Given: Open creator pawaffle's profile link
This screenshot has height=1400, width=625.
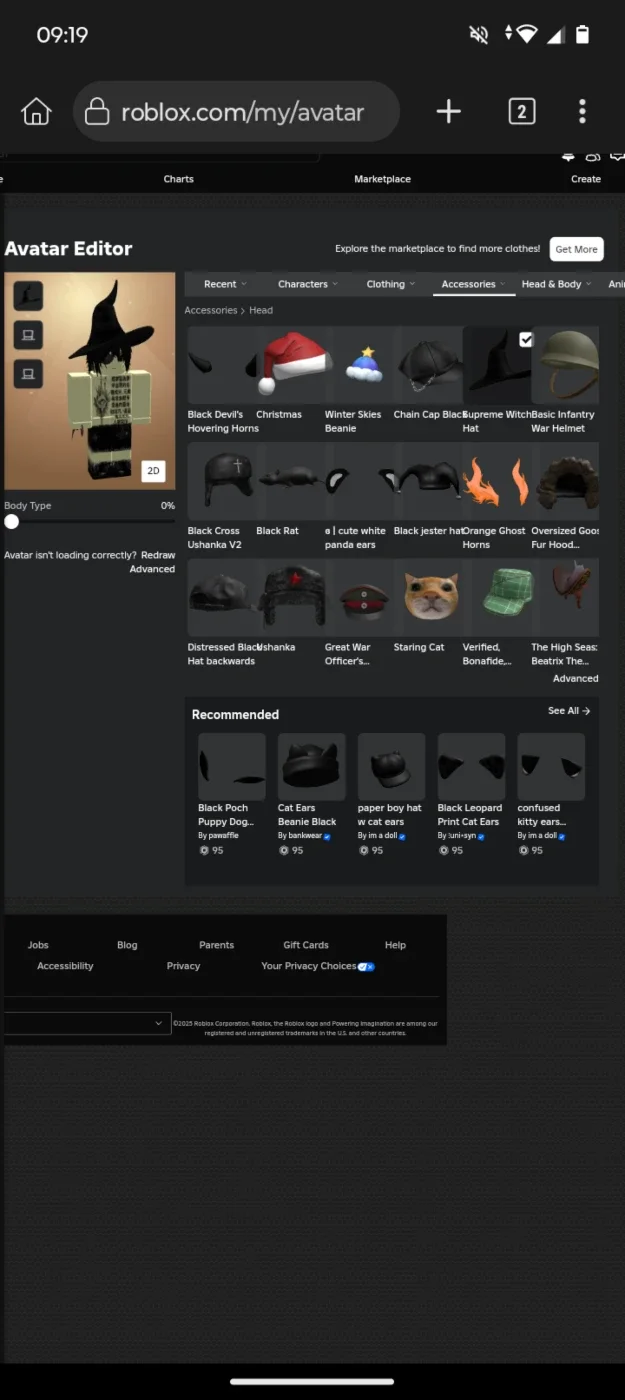Looking at the screenshot, I should point(223,836).
